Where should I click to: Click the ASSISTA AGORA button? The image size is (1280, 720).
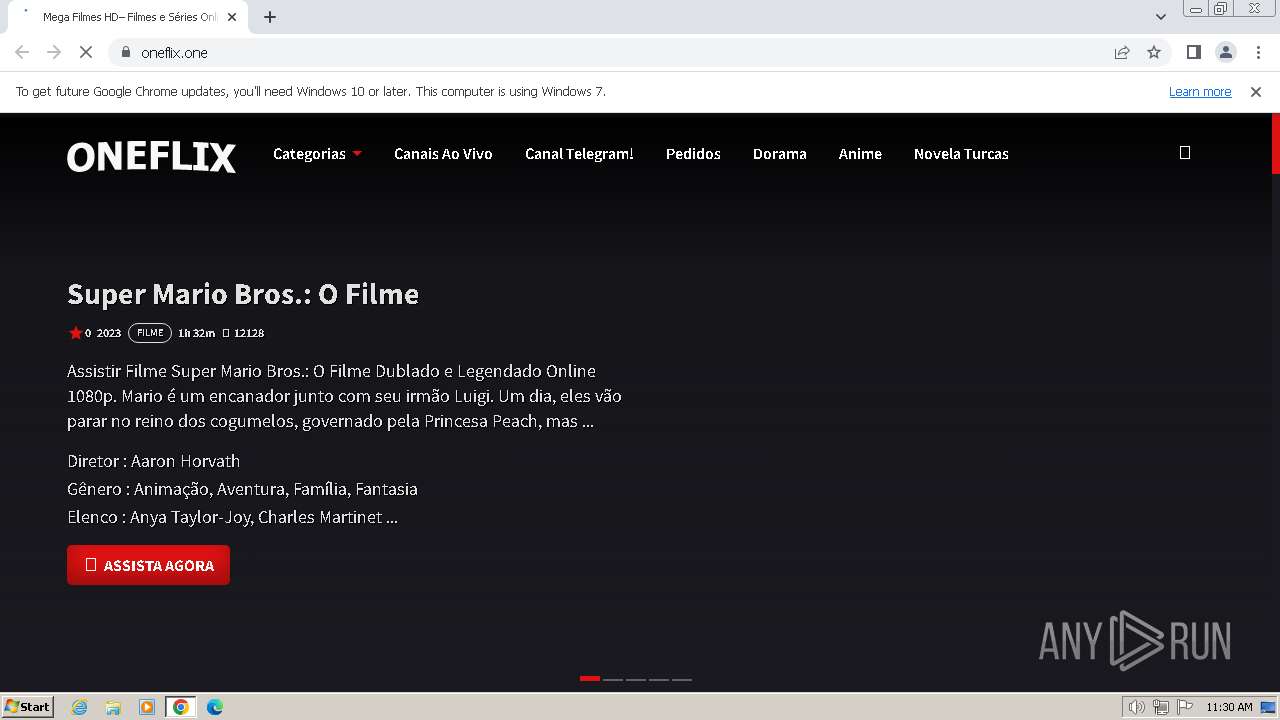[x=148, y=565]
